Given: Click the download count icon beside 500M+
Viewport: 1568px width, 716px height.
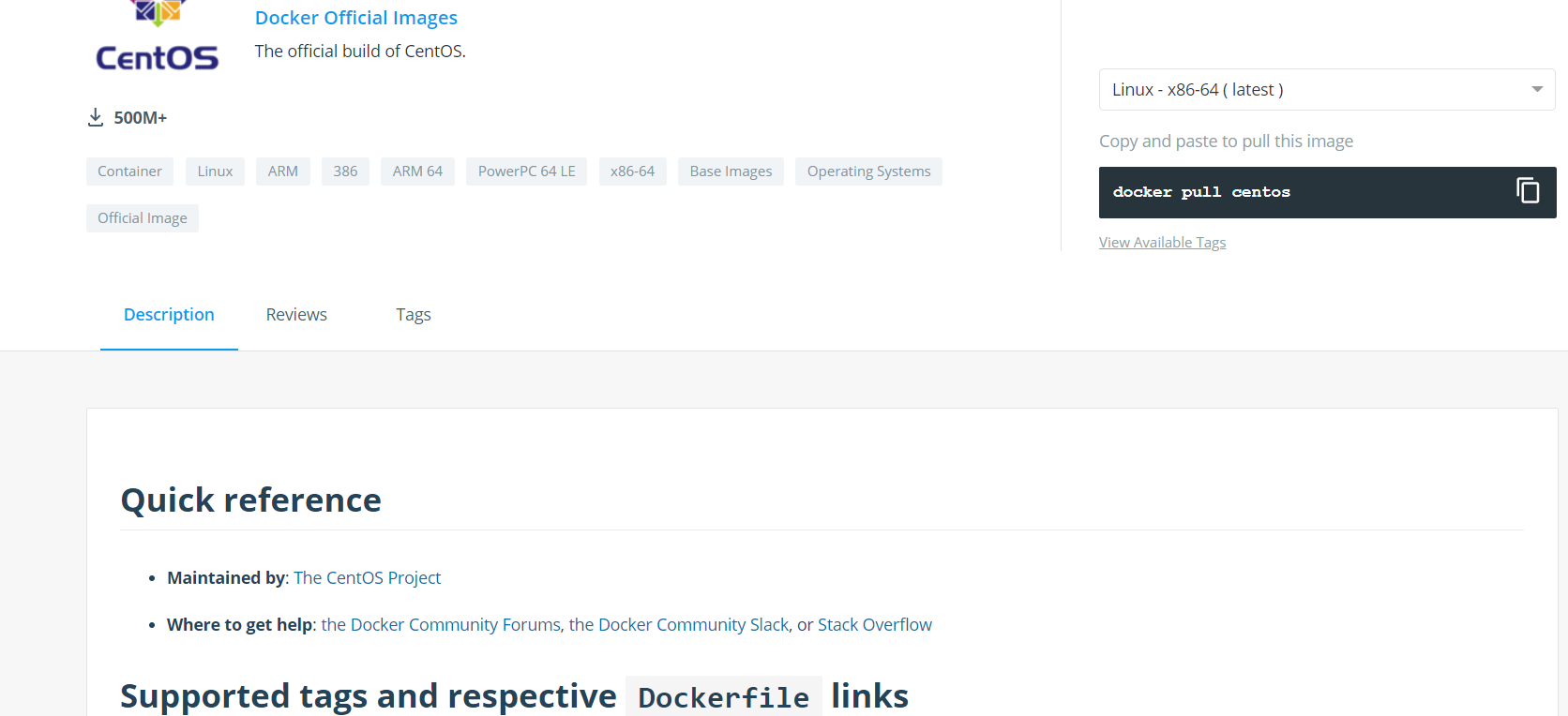Looking at the screenshot, I should coord(95,118).
